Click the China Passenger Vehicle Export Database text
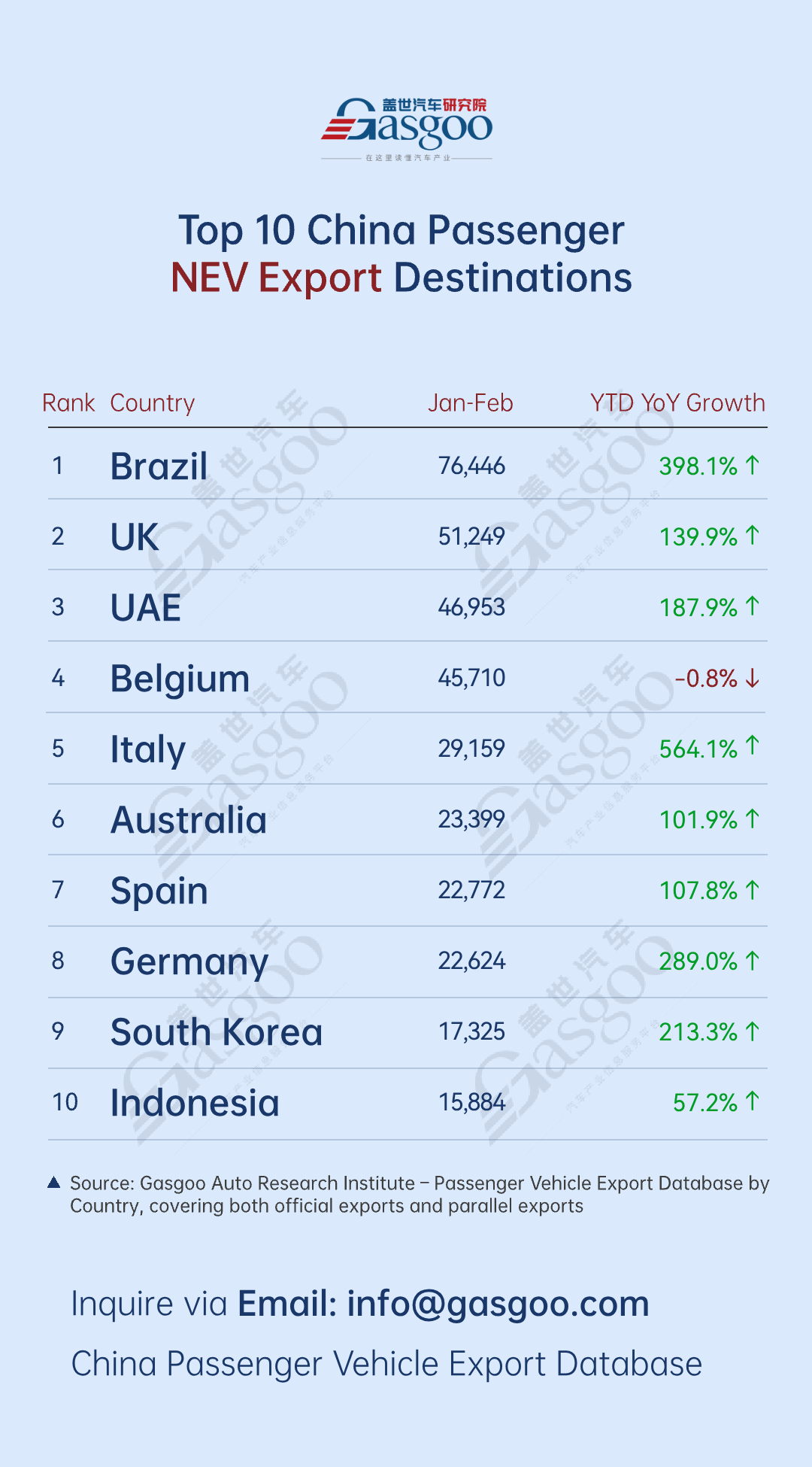The height and width of the screenshot is (1467, 812). pyautogui.click(x=386, y=1364)
